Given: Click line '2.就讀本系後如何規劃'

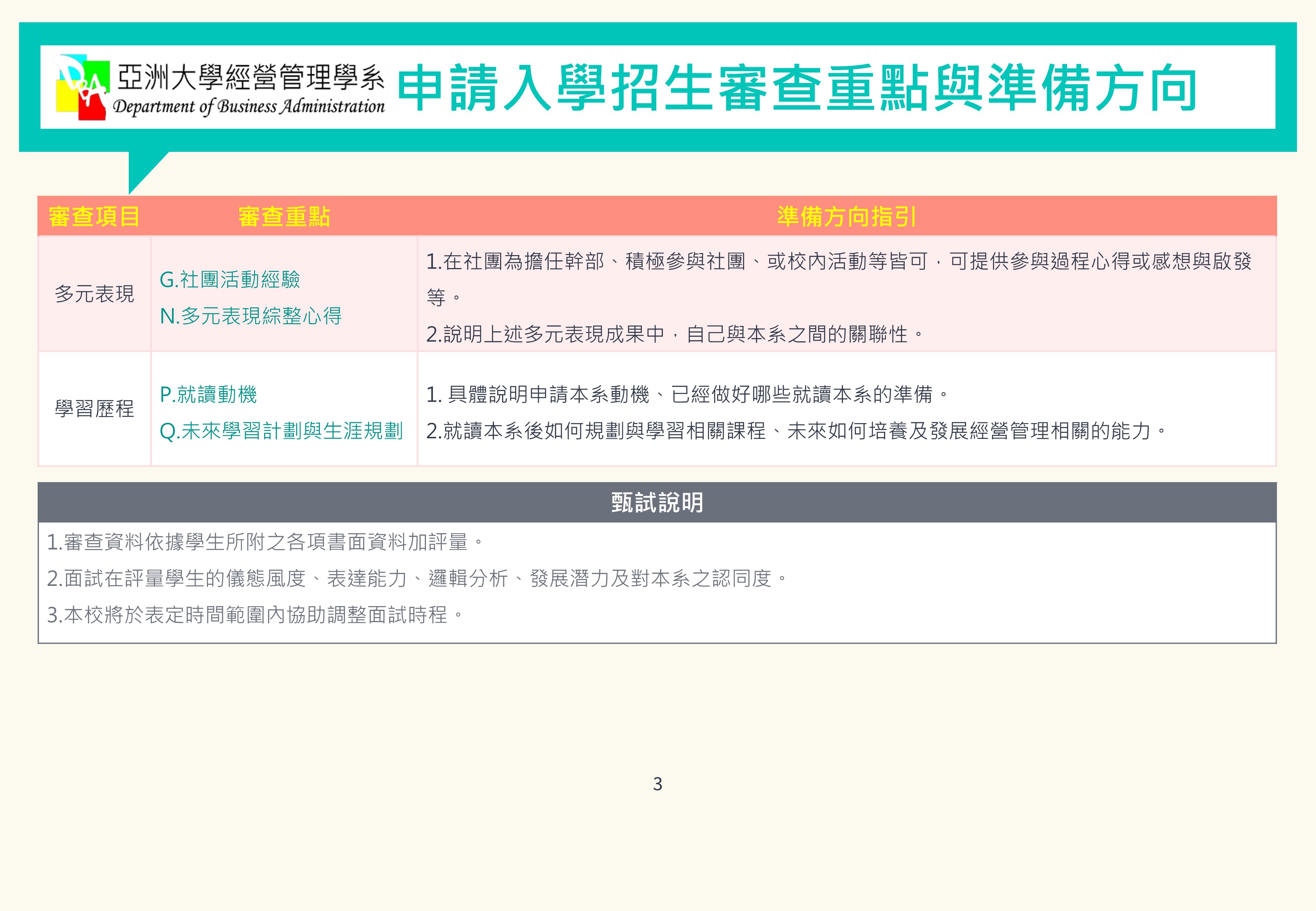Looking at the screenshot, I should (796, 431).
